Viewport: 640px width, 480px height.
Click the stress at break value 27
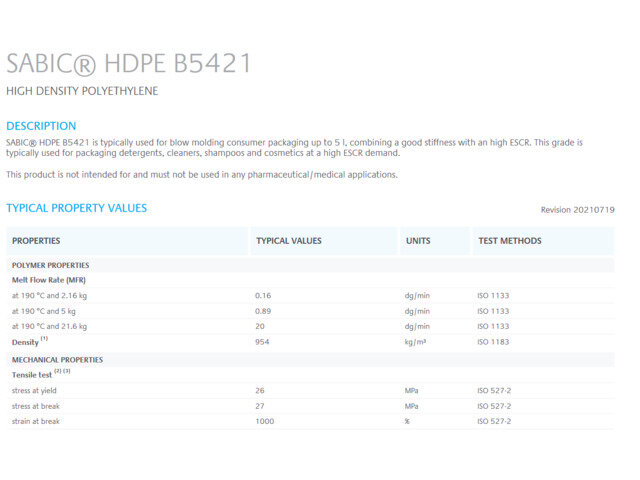[x=260, y=406]
